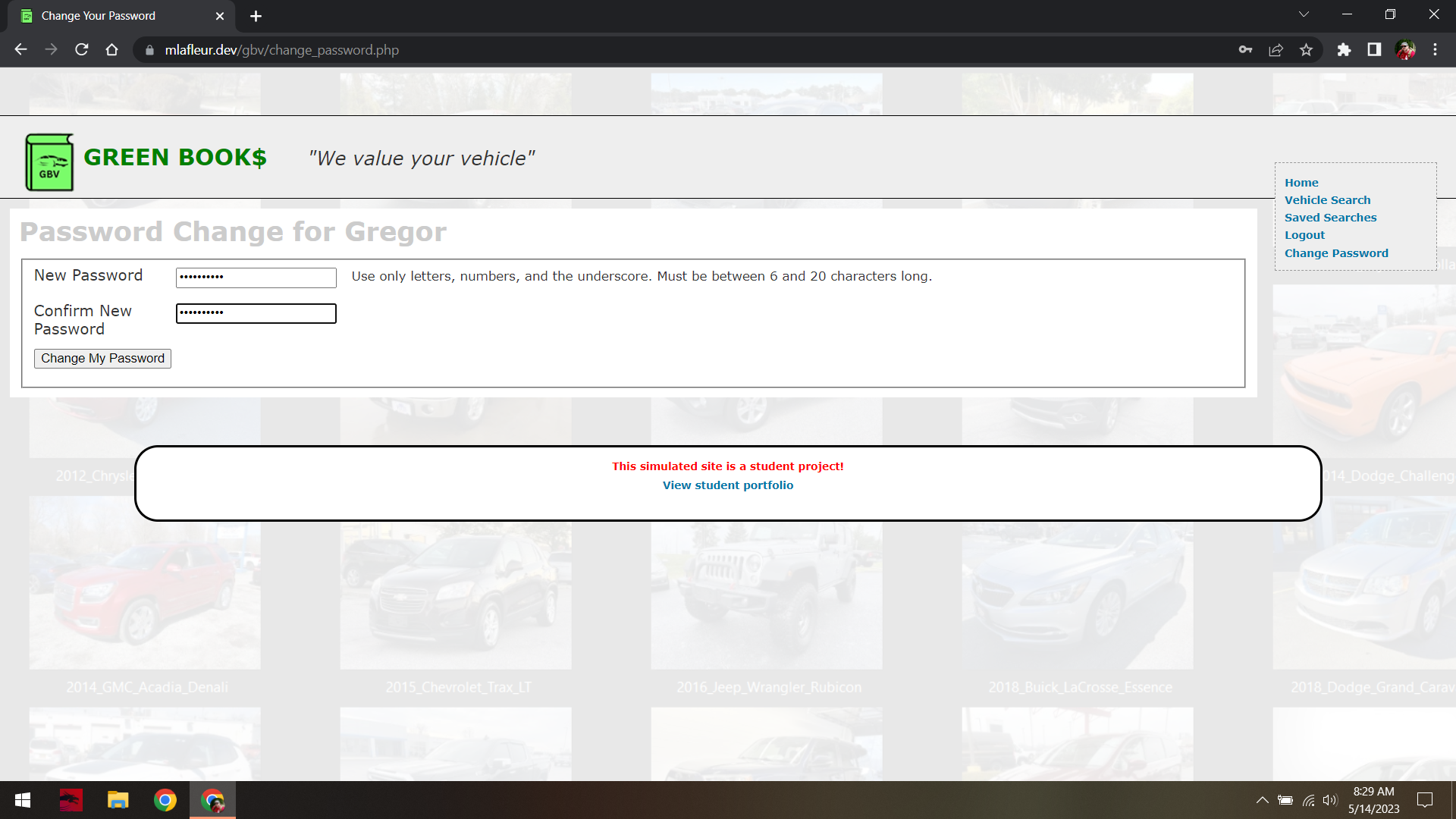Toggle the browser side panel icon
Image resolution: width=1456 pixels, height=819 pixels.
[1374, 50]
